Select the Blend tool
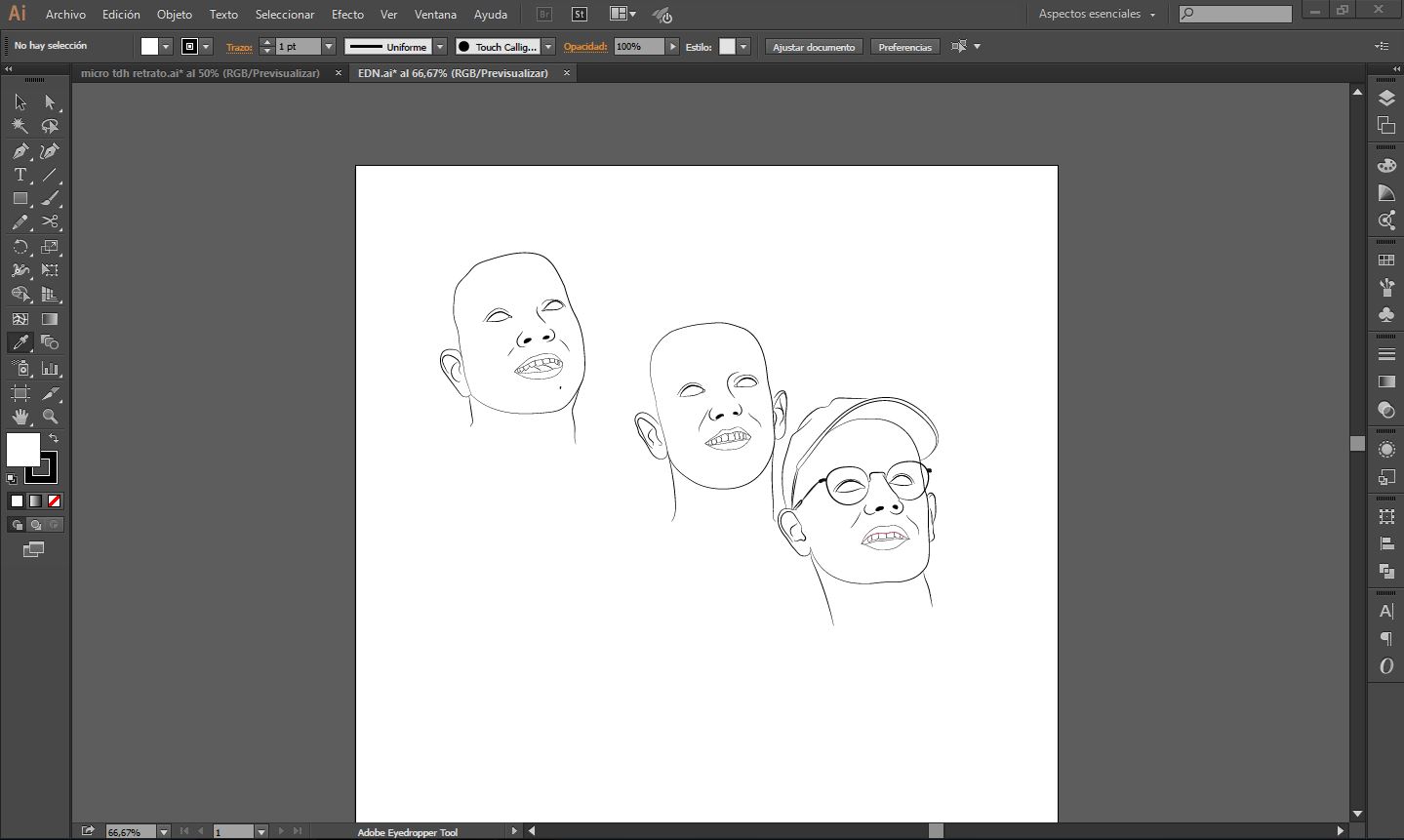Screen dimensions: 1404x840 [50, 342]
